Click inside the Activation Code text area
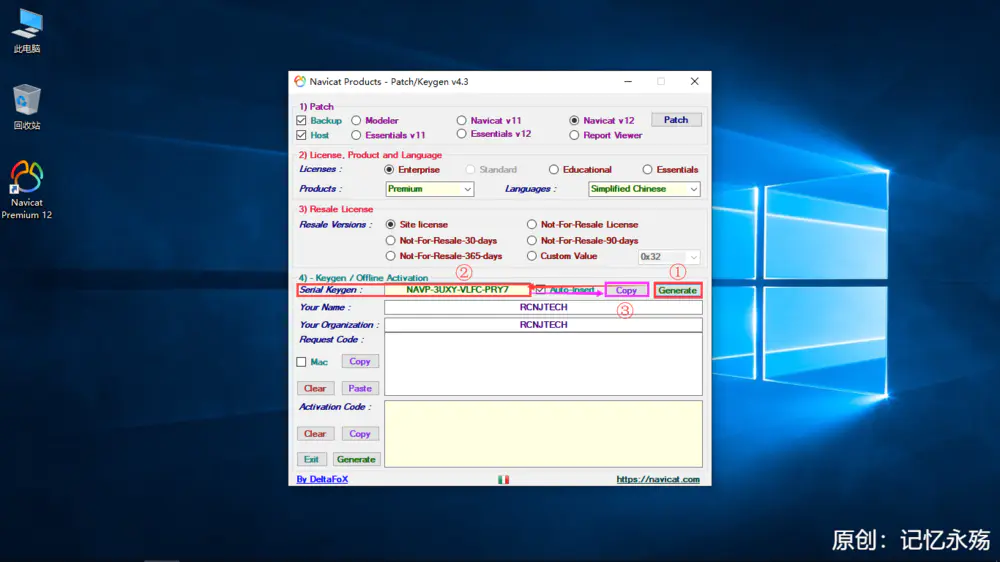Viewport: 1000px width, 562px height. point(543,434)
